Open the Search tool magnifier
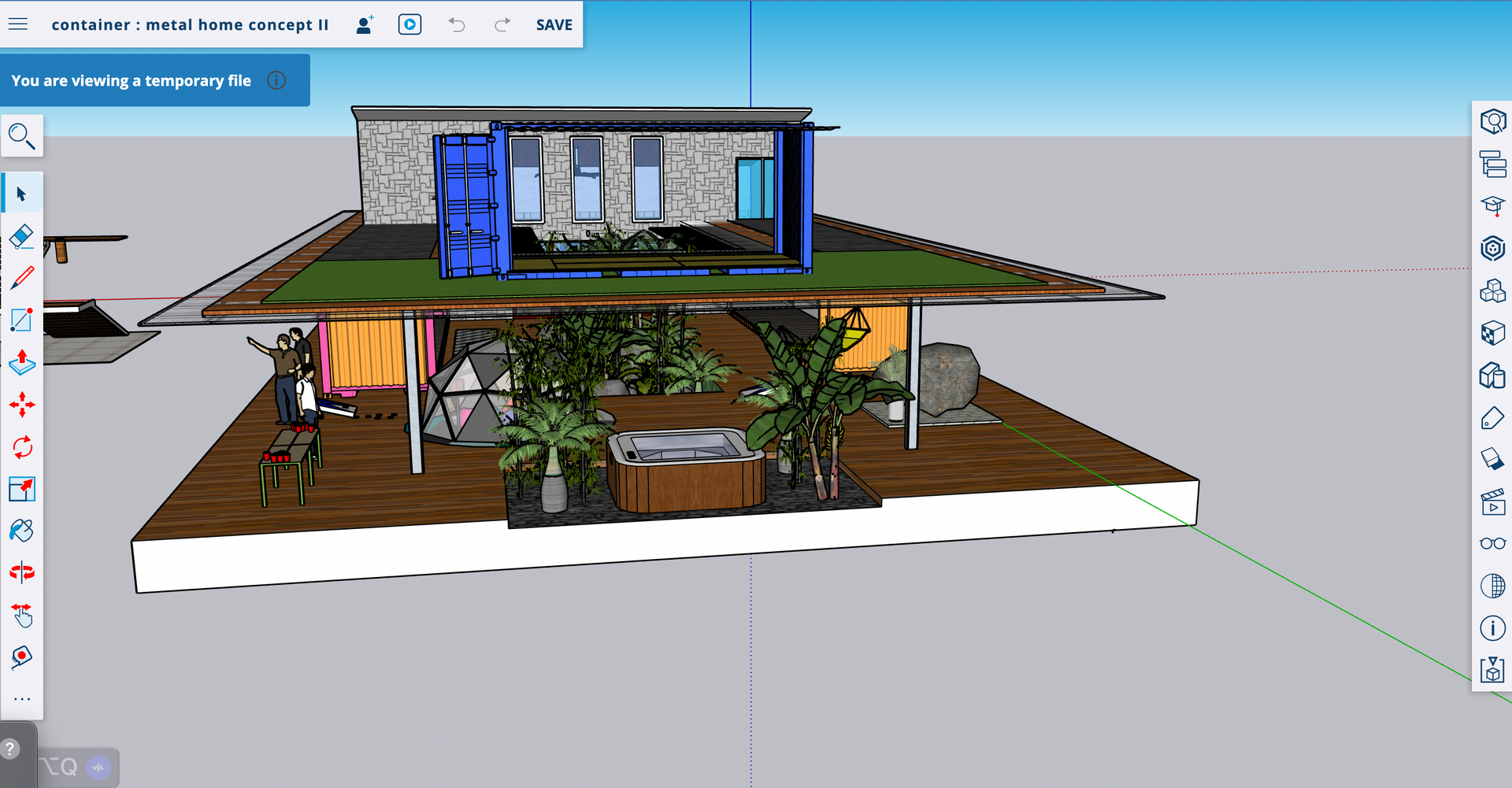 click(x=22, y=135)
